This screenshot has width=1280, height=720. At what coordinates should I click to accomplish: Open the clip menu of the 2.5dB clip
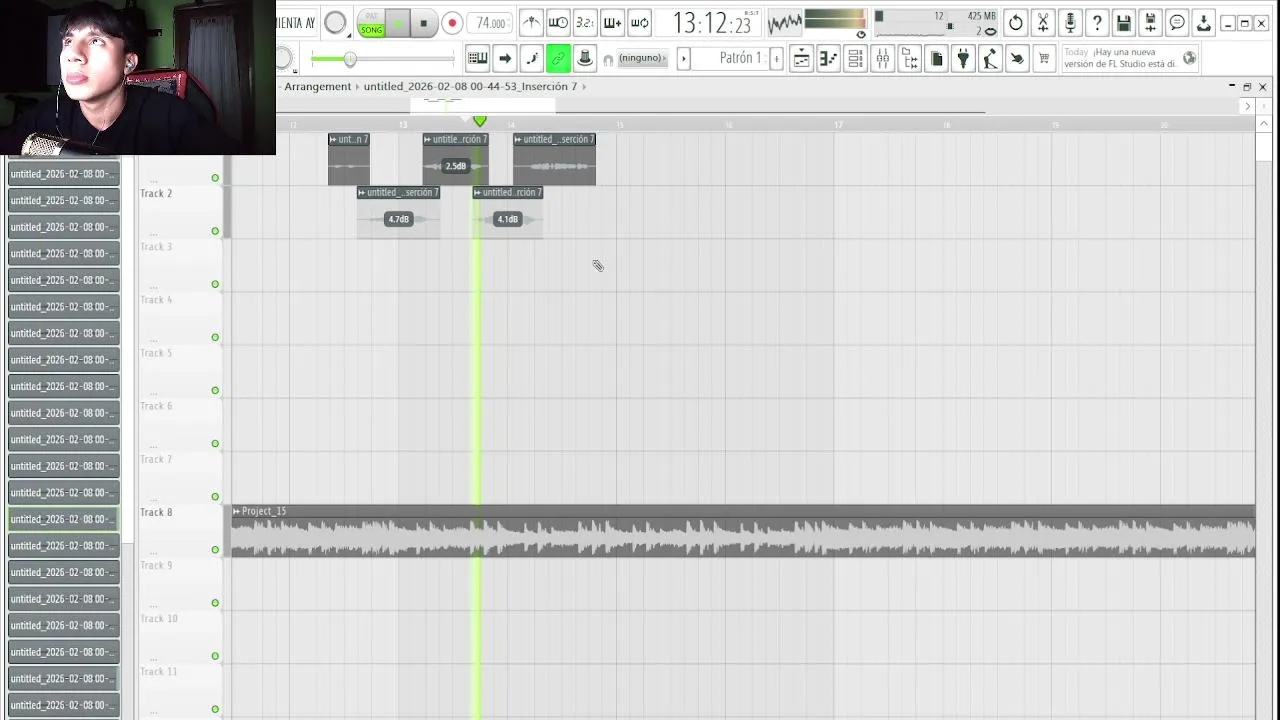click(428, 139)
